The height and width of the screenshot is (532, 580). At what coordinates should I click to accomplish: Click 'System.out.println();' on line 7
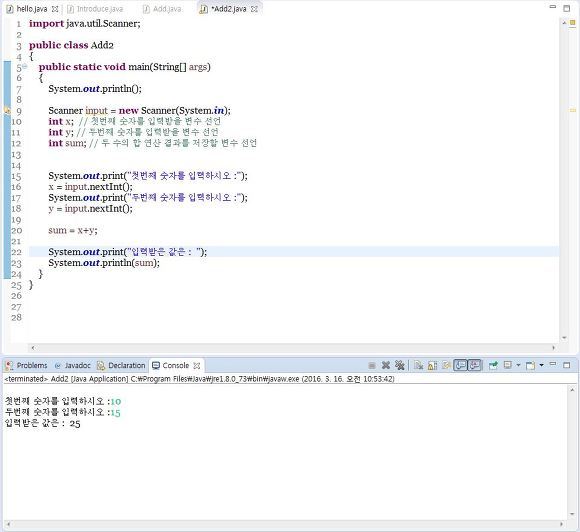pyautogui.click(x=95, y=89)
